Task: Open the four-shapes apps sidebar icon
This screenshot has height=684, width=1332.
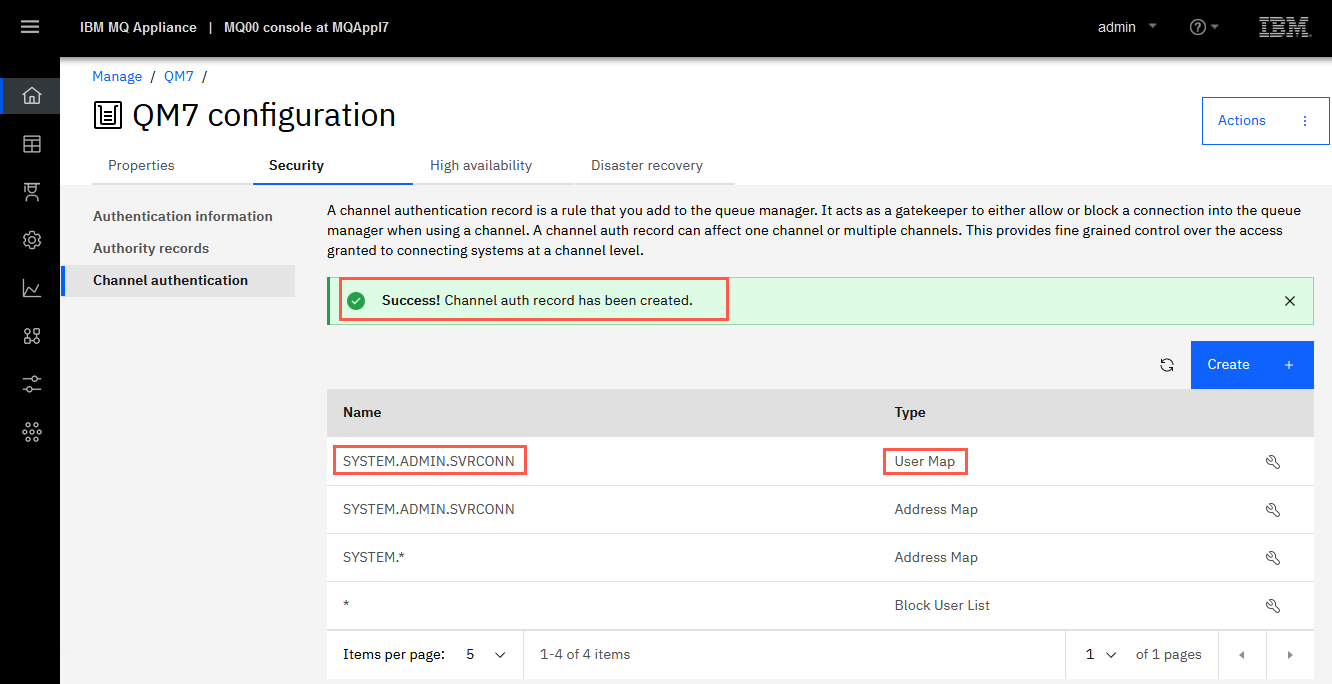Action: point(32,336)
